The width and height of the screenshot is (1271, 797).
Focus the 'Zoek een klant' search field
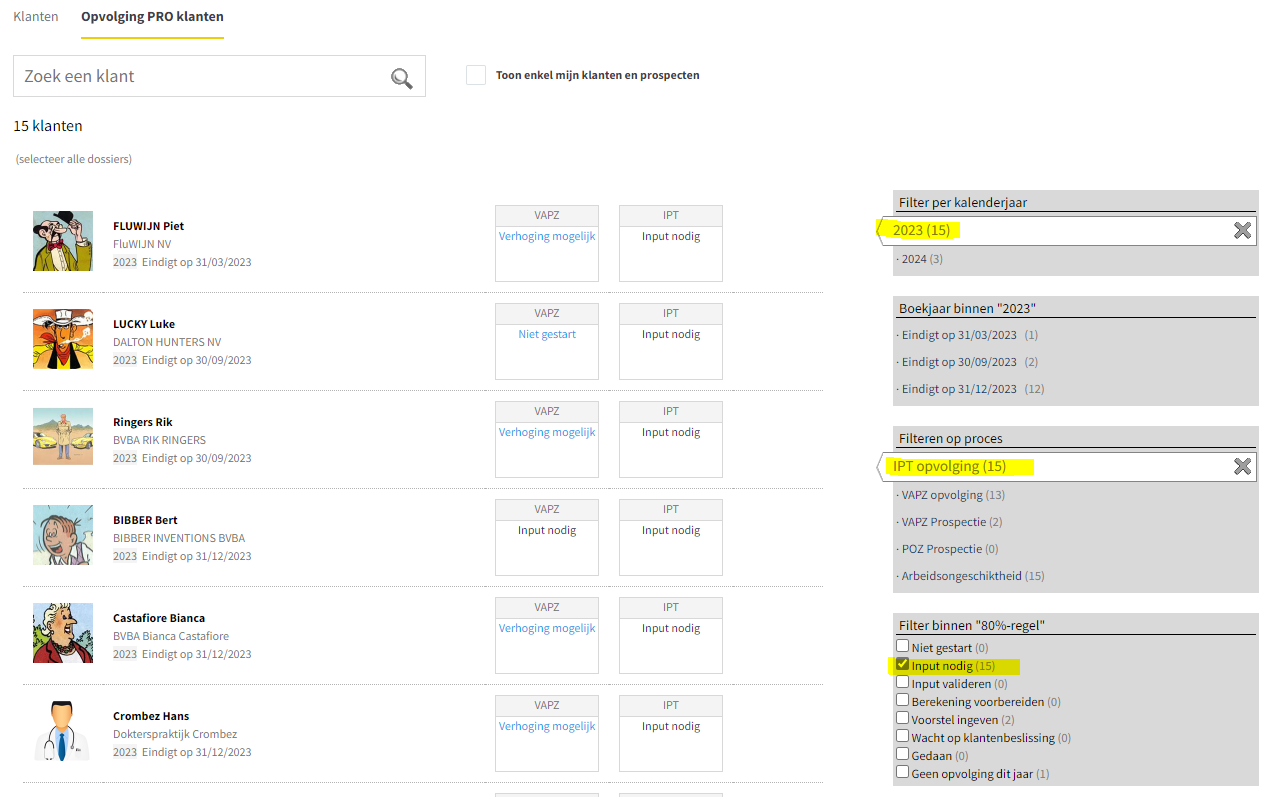200,77
